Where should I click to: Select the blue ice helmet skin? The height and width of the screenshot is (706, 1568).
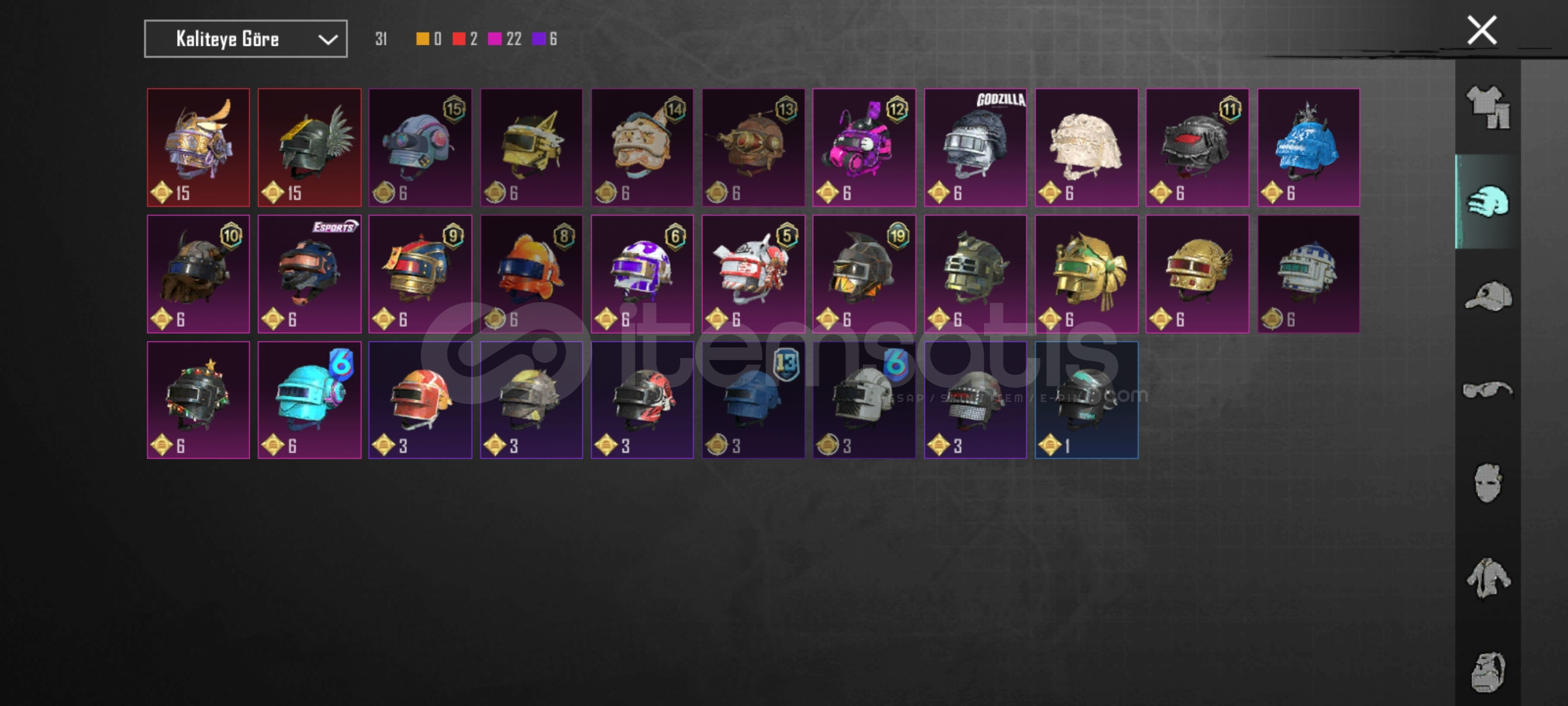tap(1309, 148)
